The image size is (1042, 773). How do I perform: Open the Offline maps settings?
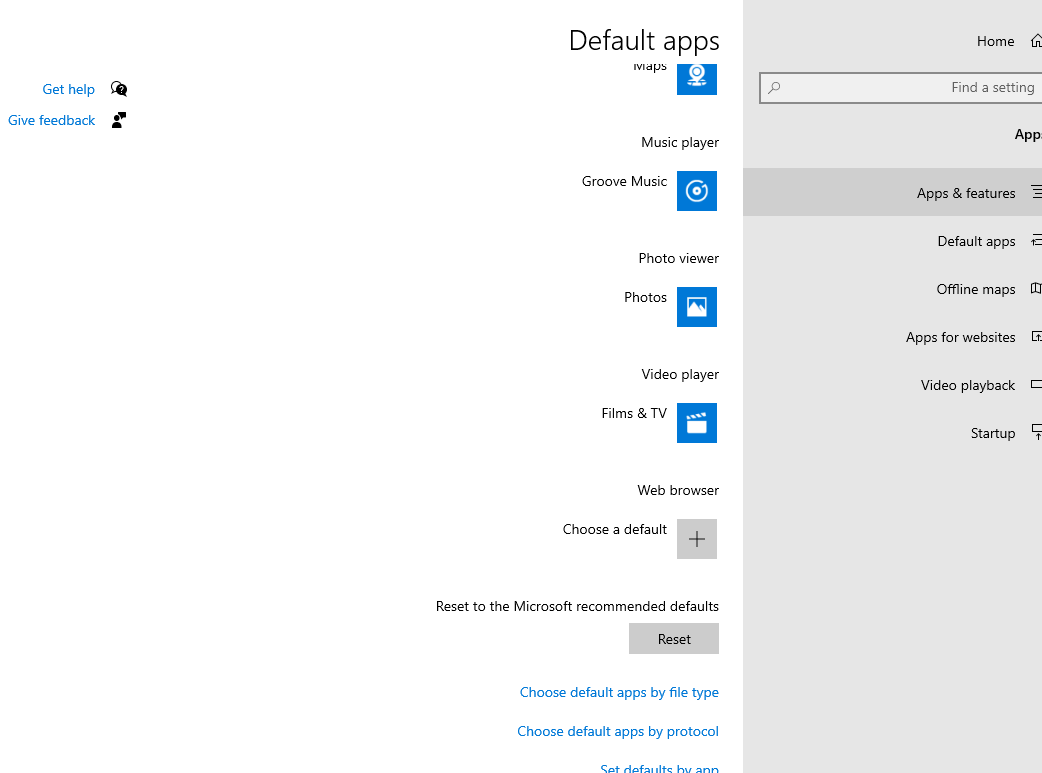892,289
